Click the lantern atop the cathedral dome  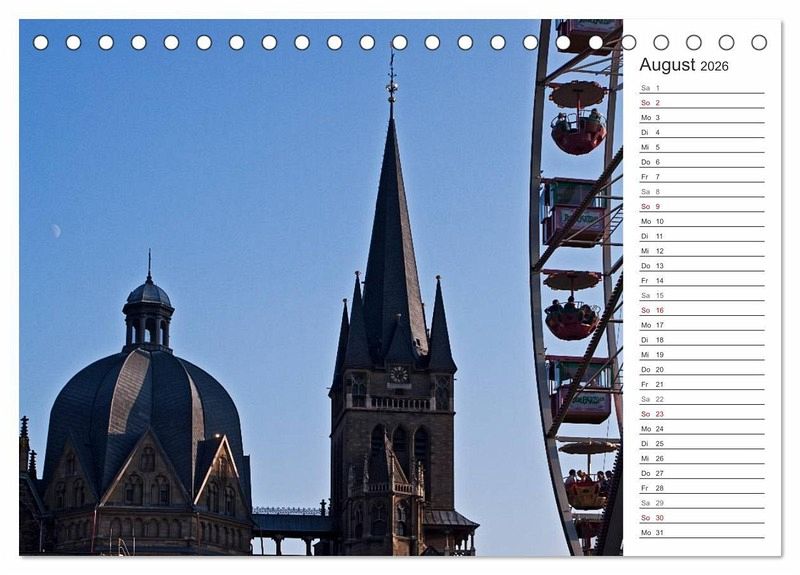pyautogui.click(x=148, y=312)
